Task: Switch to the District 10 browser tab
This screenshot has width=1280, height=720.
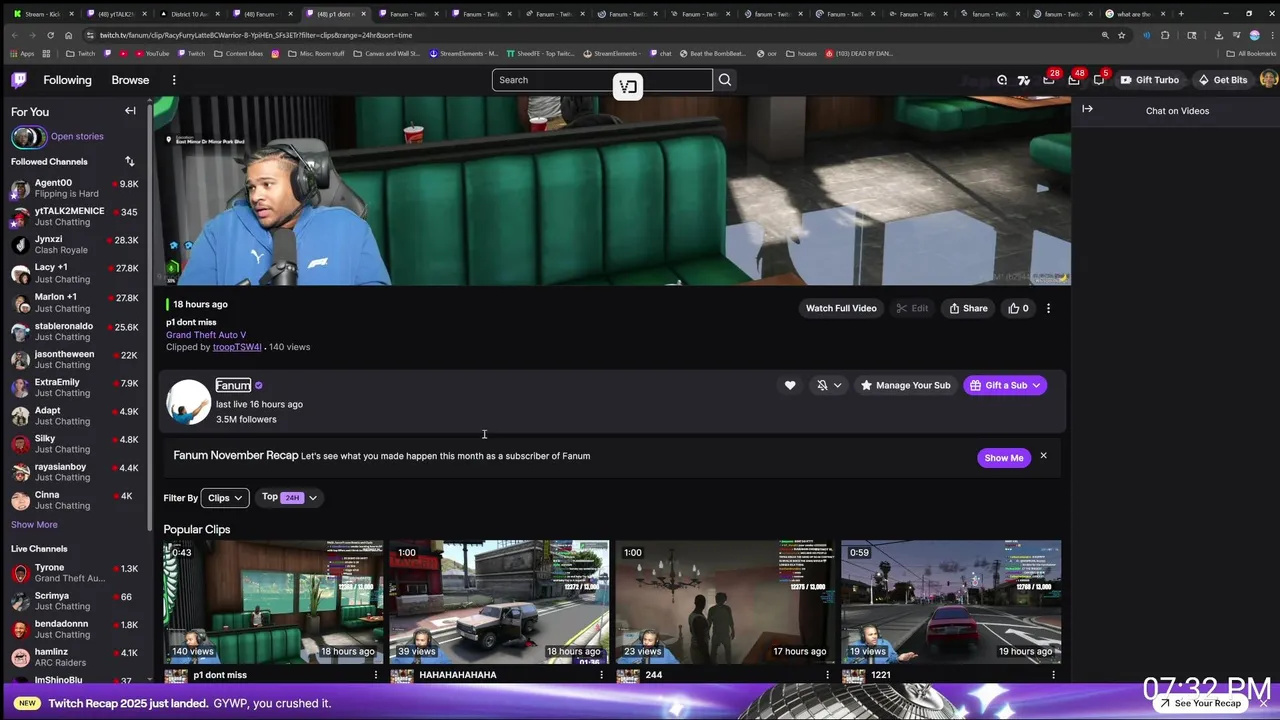Action: [x=190, y=14]
